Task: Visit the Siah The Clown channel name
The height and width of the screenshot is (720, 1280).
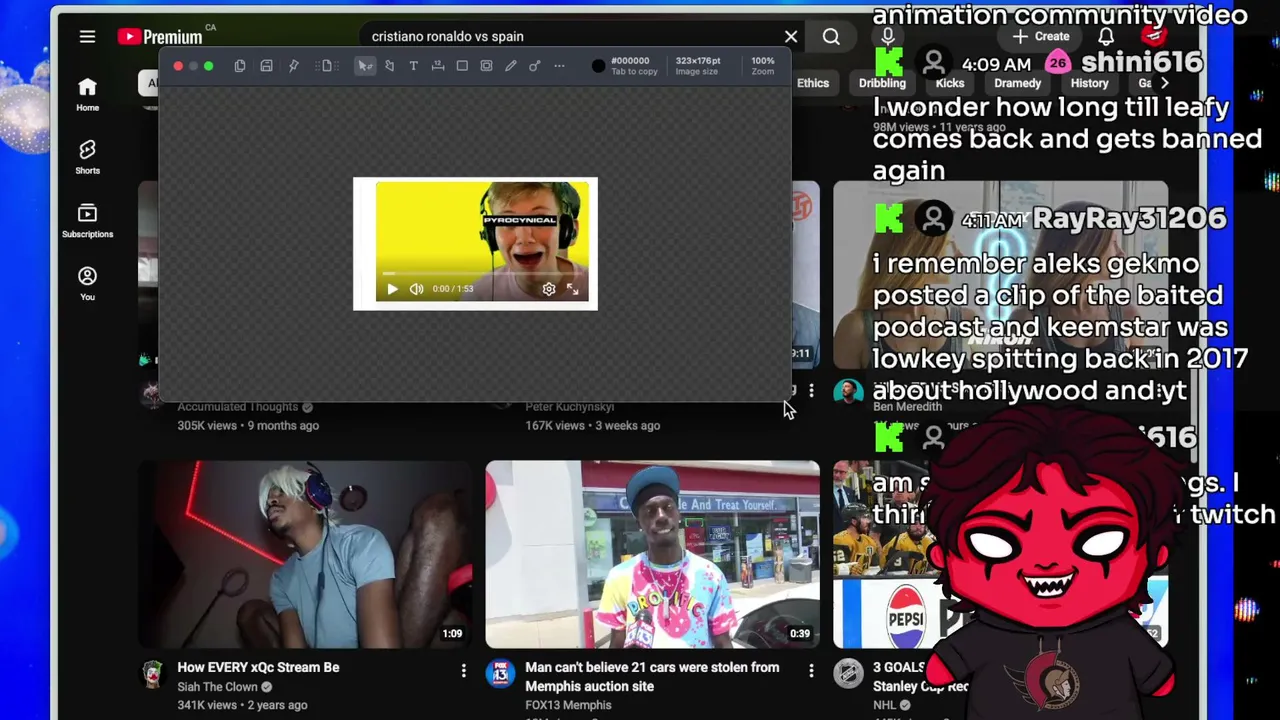Action: [x=217, y=687]
